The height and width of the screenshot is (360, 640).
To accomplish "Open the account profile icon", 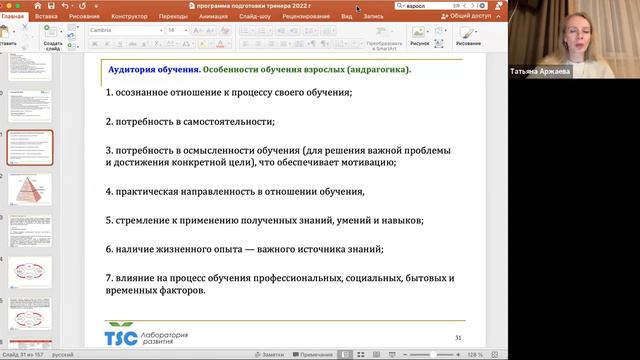I will (498, 6).
